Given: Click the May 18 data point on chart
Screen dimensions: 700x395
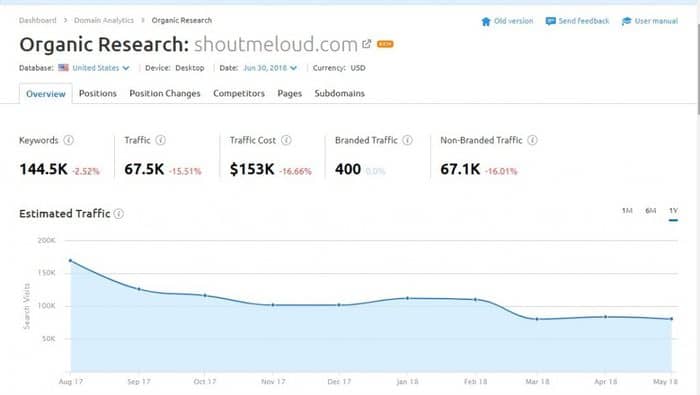Looking at the screenshot, I should pyautogui.click(x=671, y=319).
